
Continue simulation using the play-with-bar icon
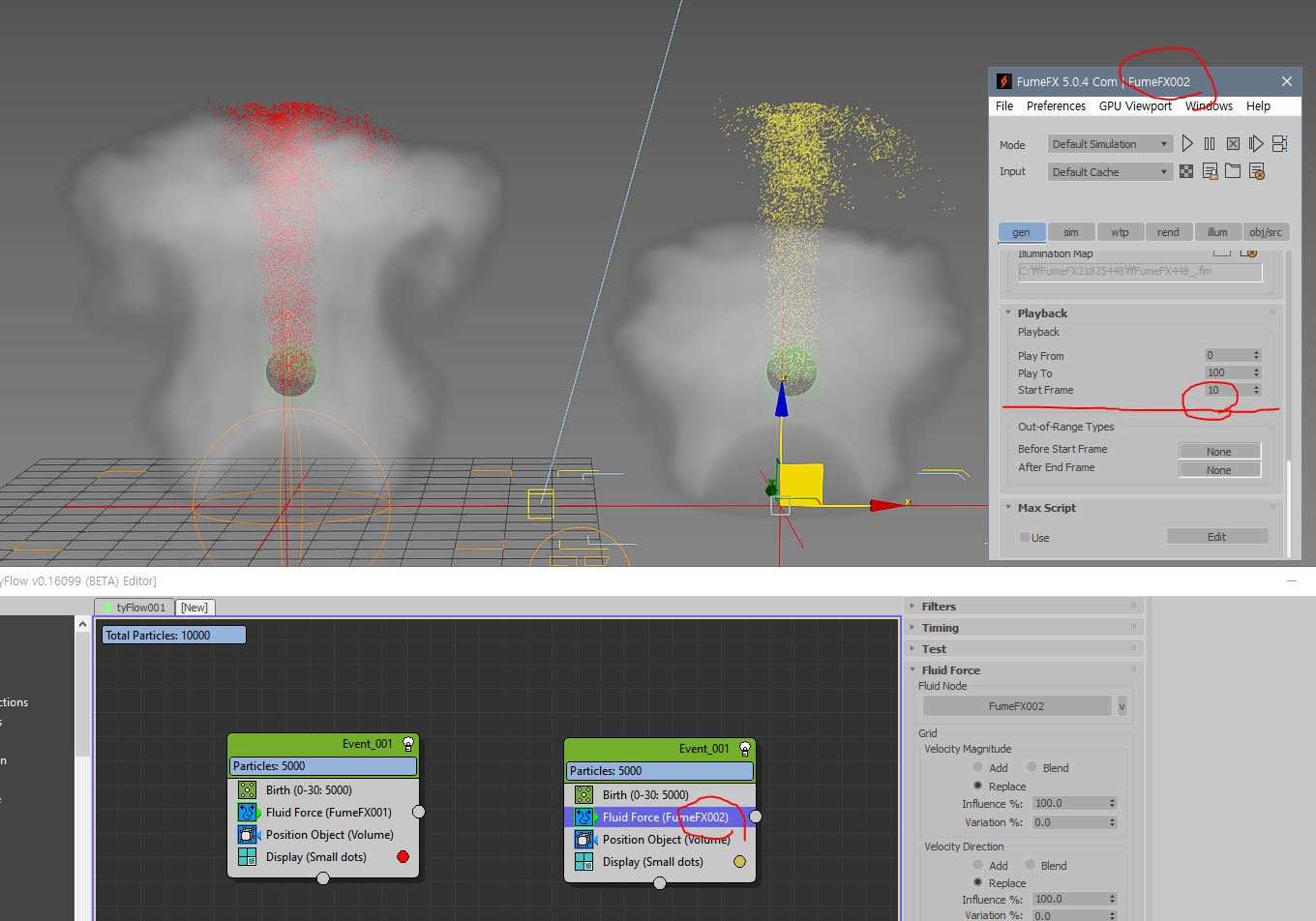[x=1256, y=143]
